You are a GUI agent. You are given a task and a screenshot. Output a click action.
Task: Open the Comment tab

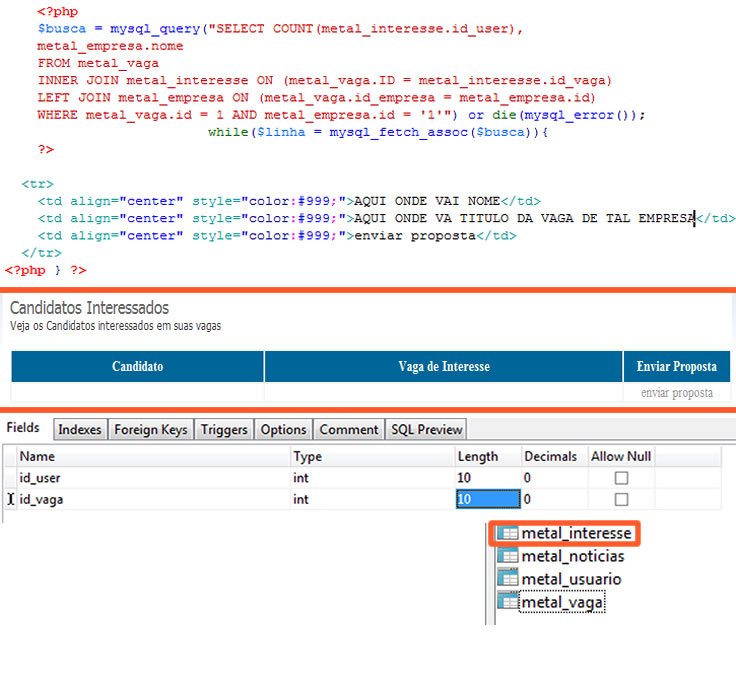348,429
